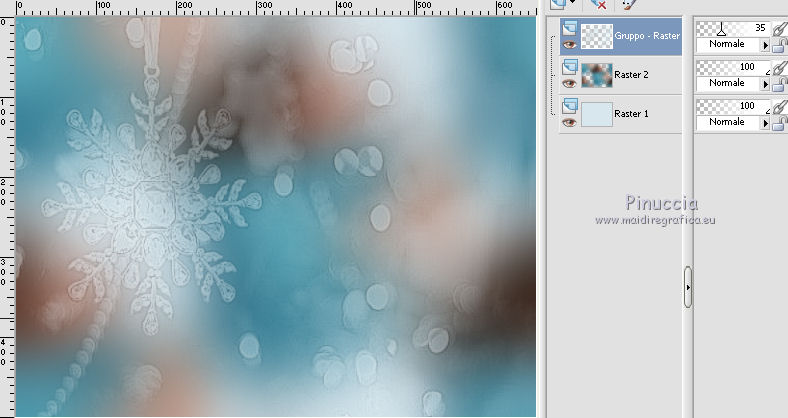Screen dimensions: 788x418
Task: Toggle link icon on Gruppo - Raster layer row
Action: [x=779, y=29]
